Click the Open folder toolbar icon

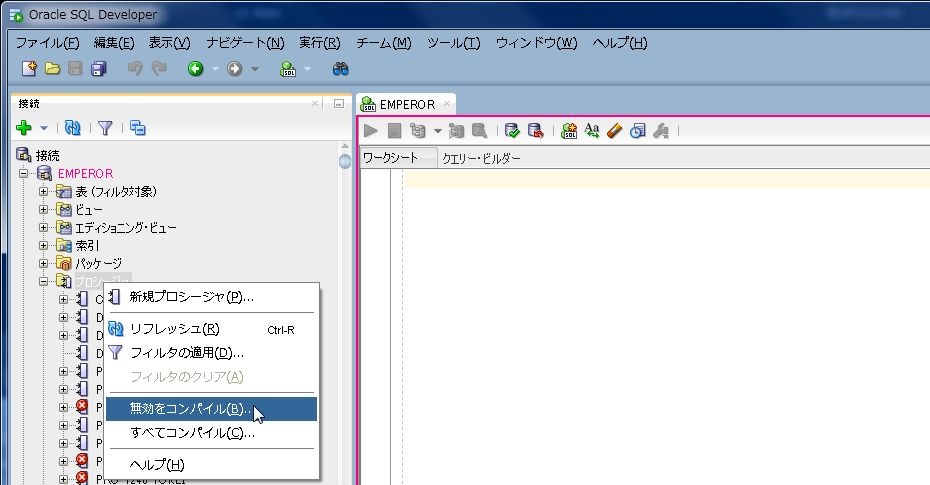click(x=52, y=69)
